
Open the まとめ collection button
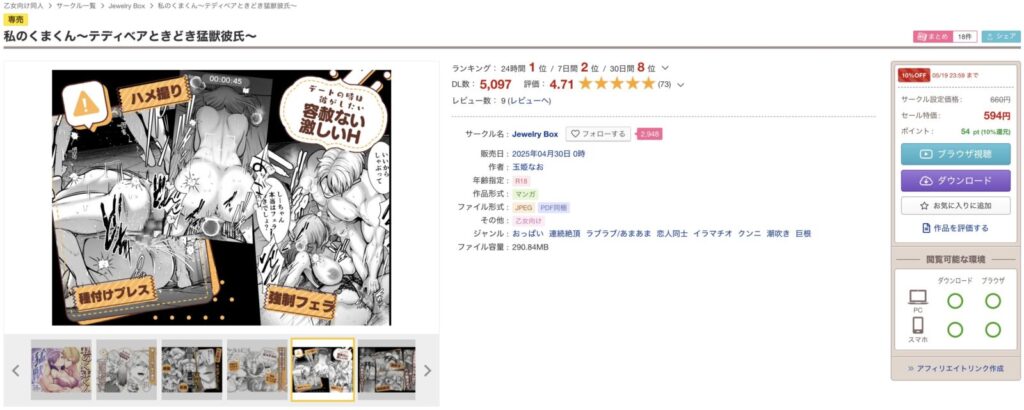(x=932, y=37)
